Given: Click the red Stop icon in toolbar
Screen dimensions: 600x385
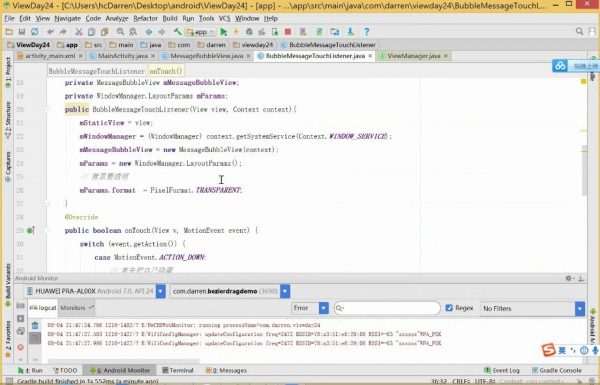Looking at the screenshot, I should coord(288,32).
